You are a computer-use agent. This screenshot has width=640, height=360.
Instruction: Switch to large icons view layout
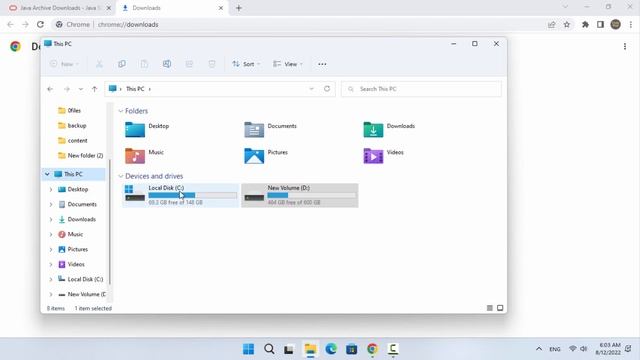pyautogui.click(x=500, y=308)
